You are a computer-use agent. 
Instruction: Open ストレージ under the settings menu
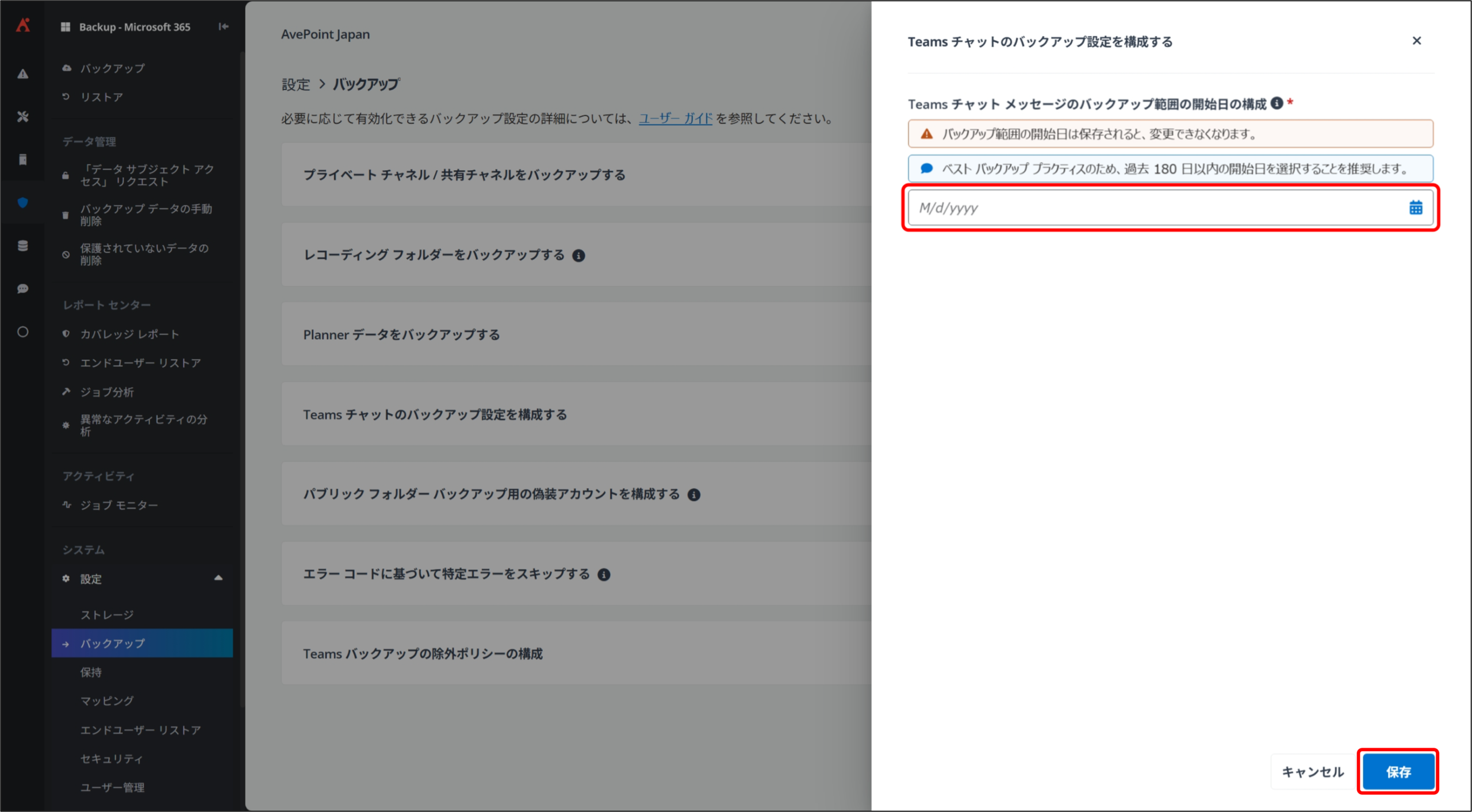[107, 614]
